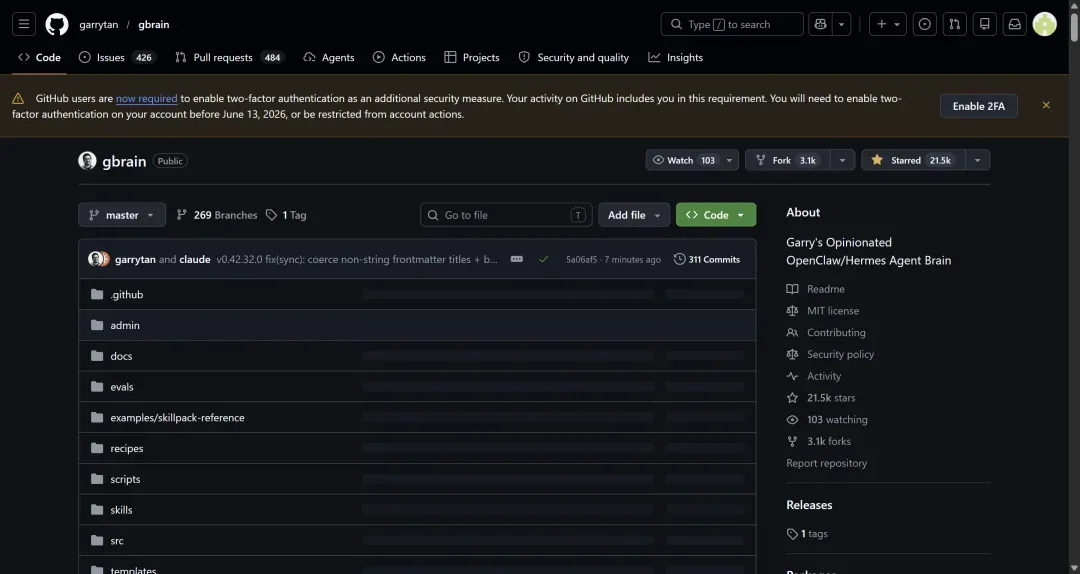Open the hamburger navigation menu

click(24, 24)
